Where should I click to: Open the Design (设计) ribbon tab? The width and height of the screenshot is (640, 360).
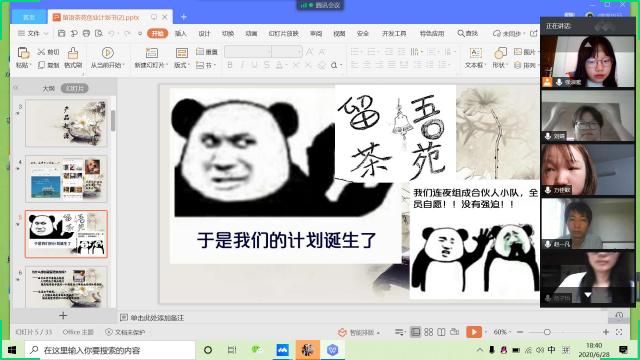point(204,33)
